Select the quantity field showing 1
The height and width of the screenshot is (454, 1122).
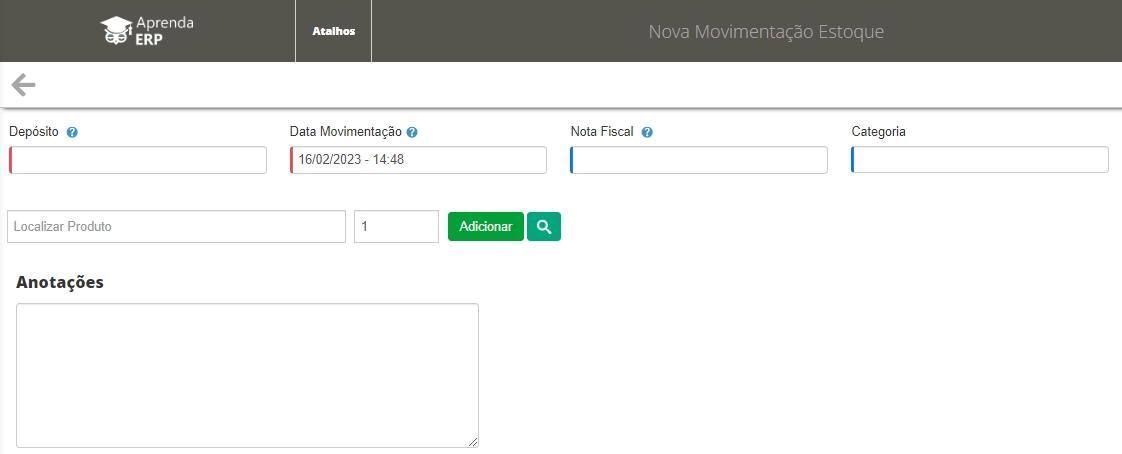pos(396,227)
